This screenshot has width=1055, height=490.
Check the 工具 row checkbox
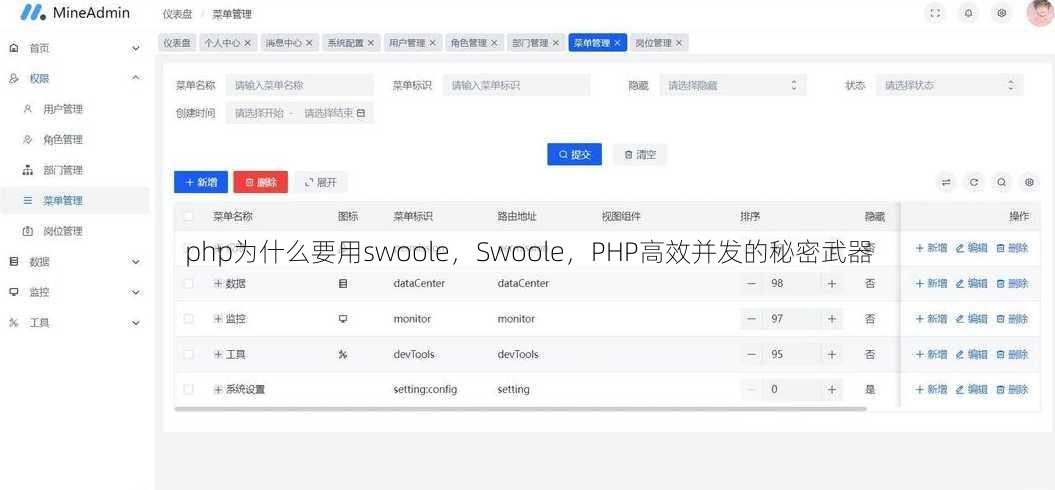click(x=188, y=354)
